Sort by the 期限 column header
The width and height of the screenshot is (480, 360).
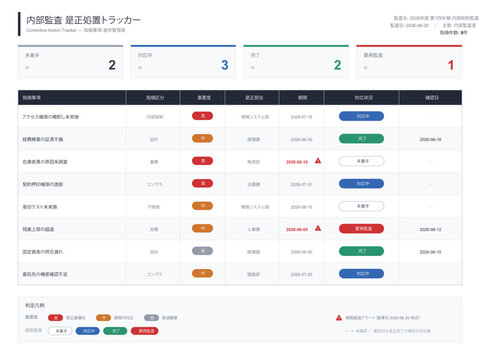coord(301,98)
